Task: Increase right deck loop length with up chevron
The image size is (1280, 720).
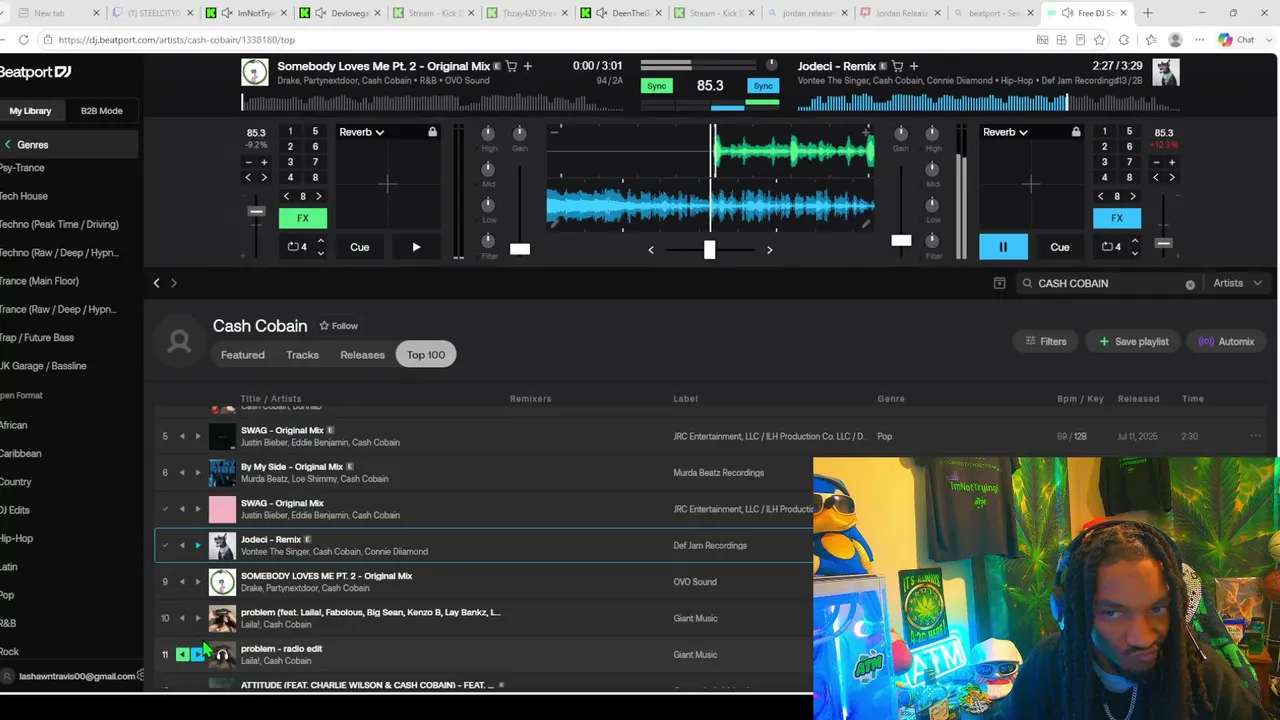Action: tap(1135, 241)
